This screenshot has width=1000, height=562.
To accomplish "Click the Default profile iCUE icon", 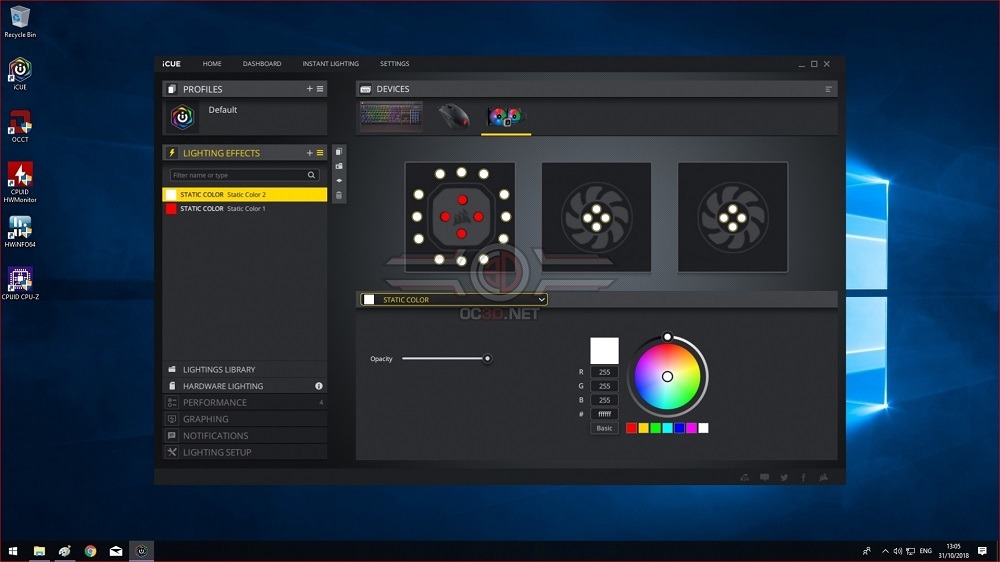I will coord(182,117).
